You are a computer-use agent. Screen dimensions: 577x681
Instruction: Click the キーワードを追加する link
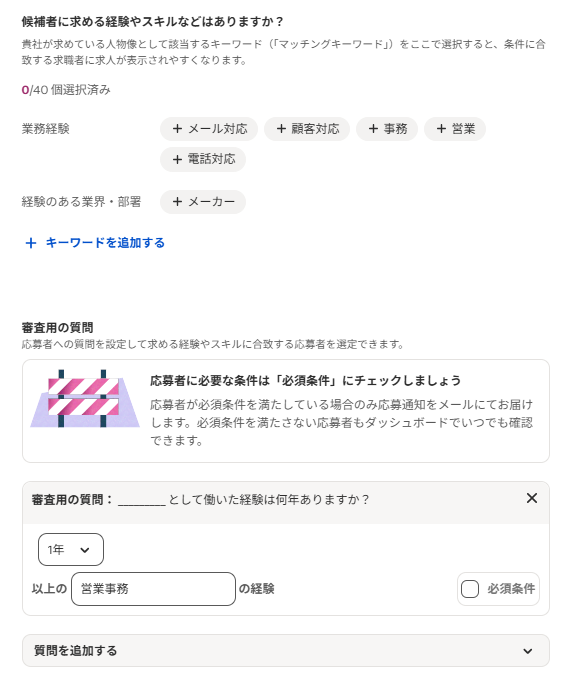pyautogui.click(x=105, y=243)
